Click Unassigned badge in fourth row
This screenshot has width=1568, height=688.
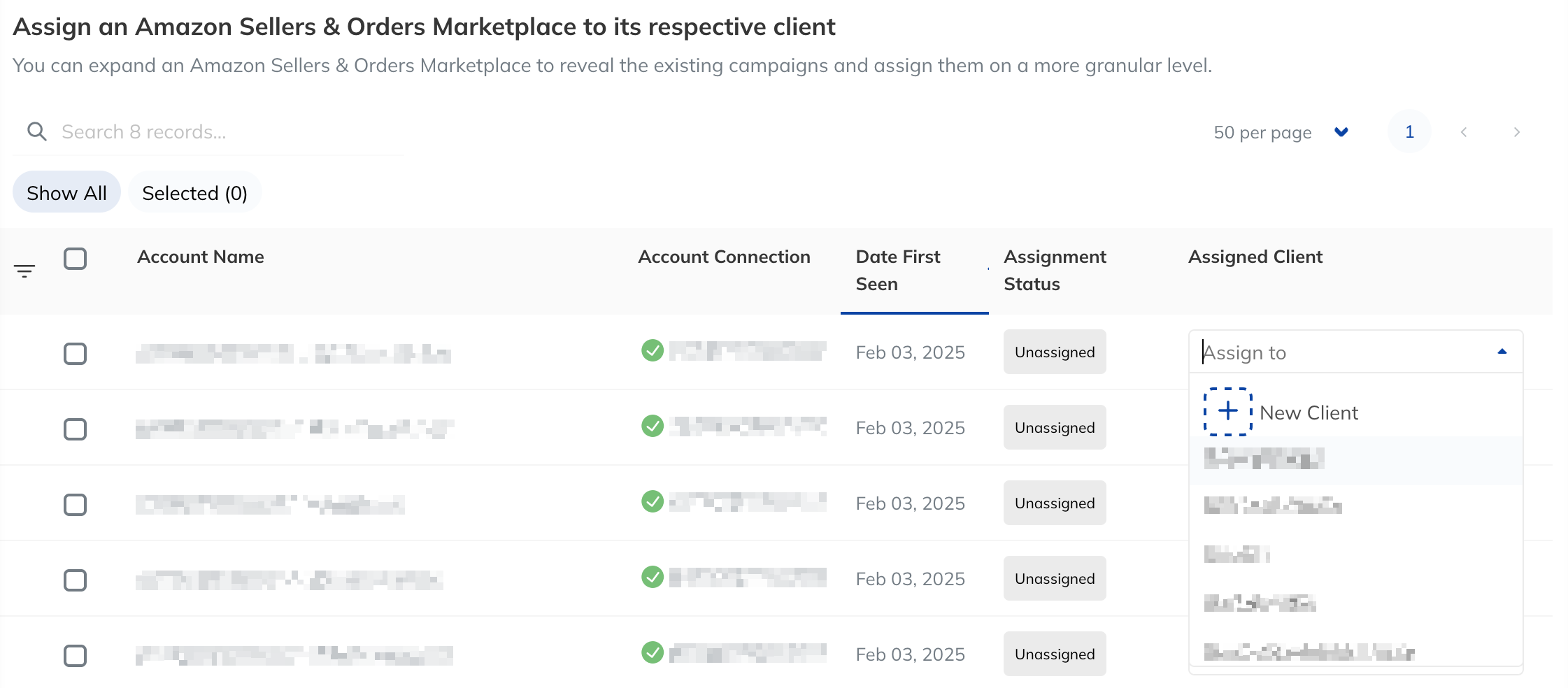point(1055,578)
